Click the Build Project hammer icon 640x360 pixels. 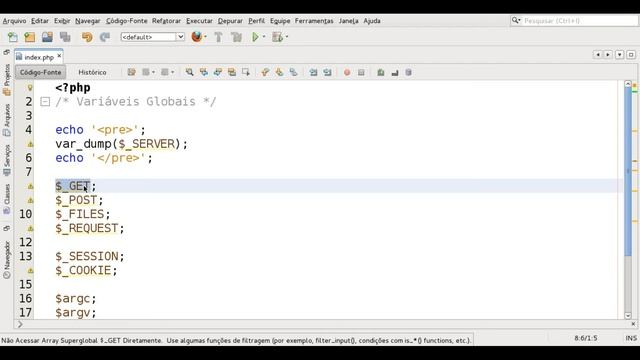click(x=218, y=37)
